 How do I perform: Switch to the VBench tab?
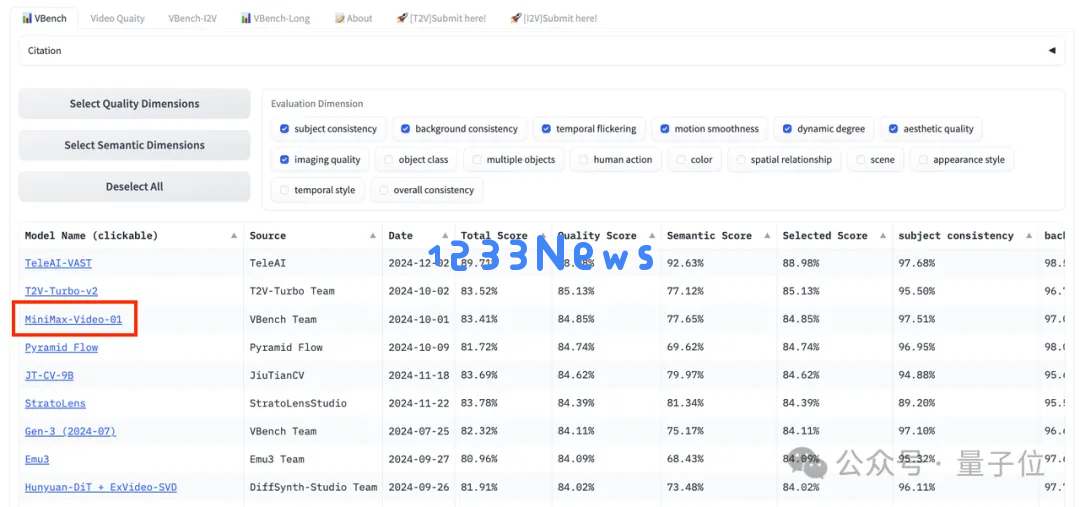tap(45, 19)
